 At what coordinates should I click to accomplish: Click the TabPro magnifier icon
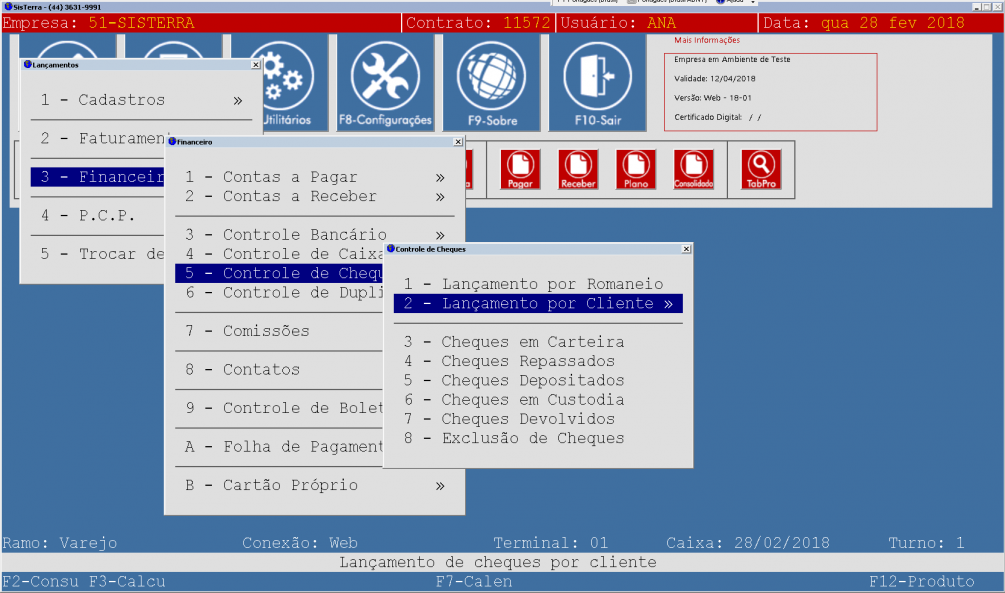[760, 169]
